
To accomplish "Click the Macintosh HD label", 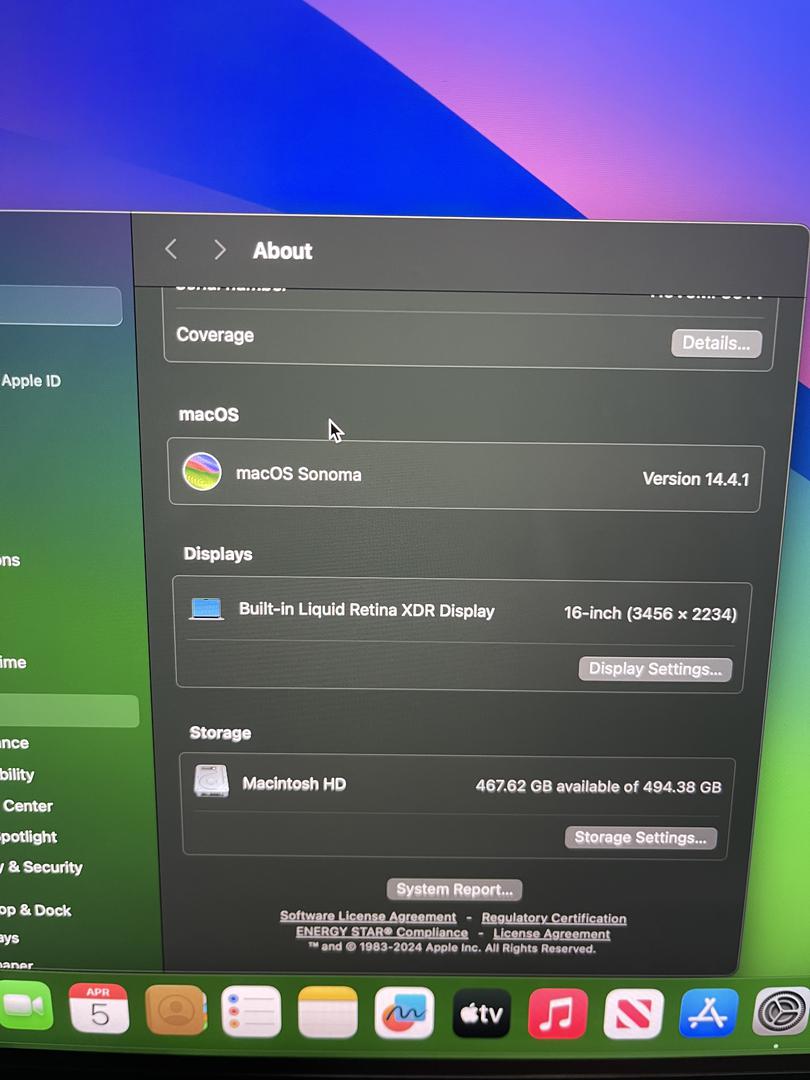I will point(294,783).
